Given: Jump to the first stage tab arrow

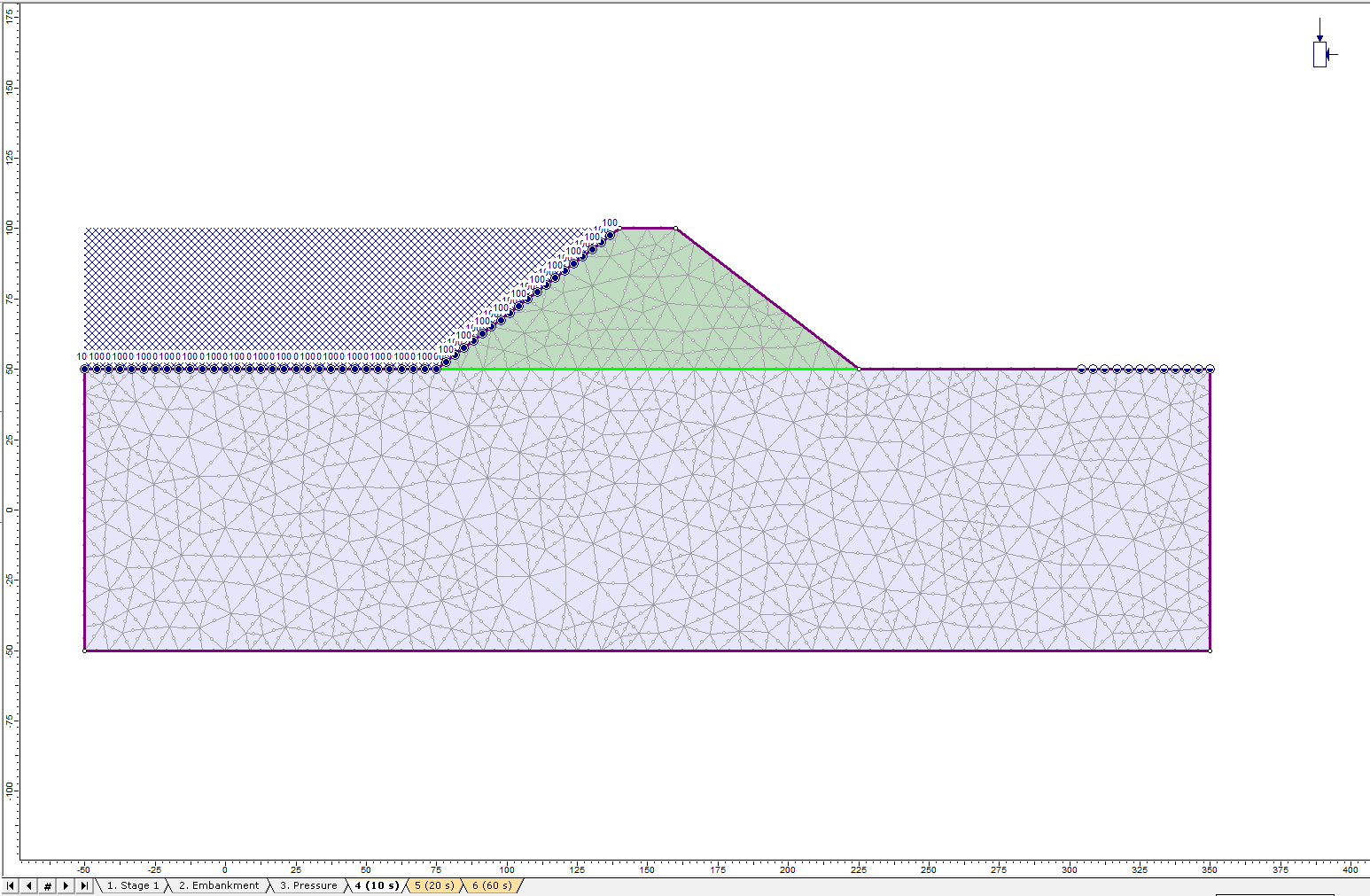Looking at the screenshot, I should pos(11,885).
